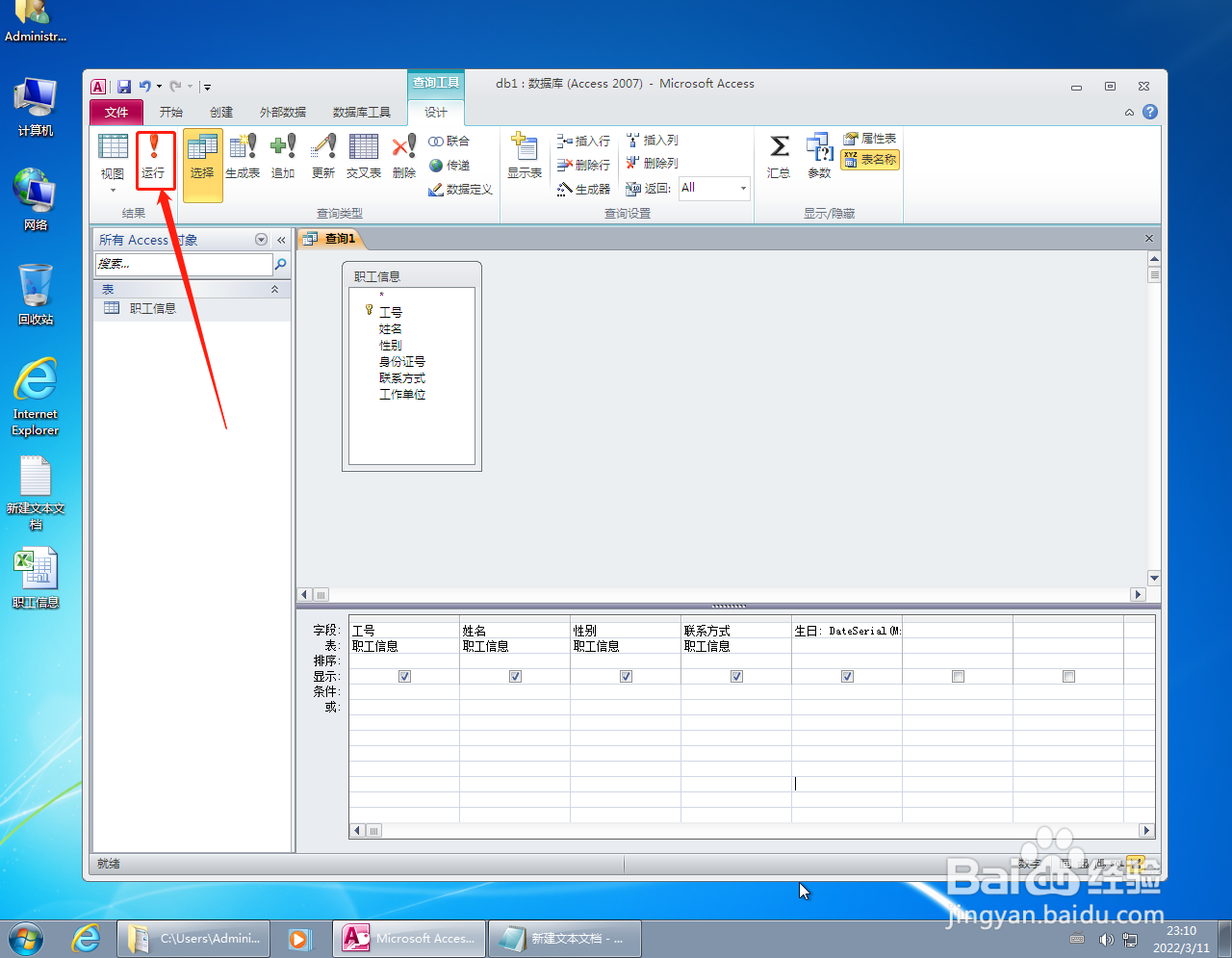Check 显示 box in sixth grid column
This screenshot has width=1232, height=958.
(x=958, y=677)
